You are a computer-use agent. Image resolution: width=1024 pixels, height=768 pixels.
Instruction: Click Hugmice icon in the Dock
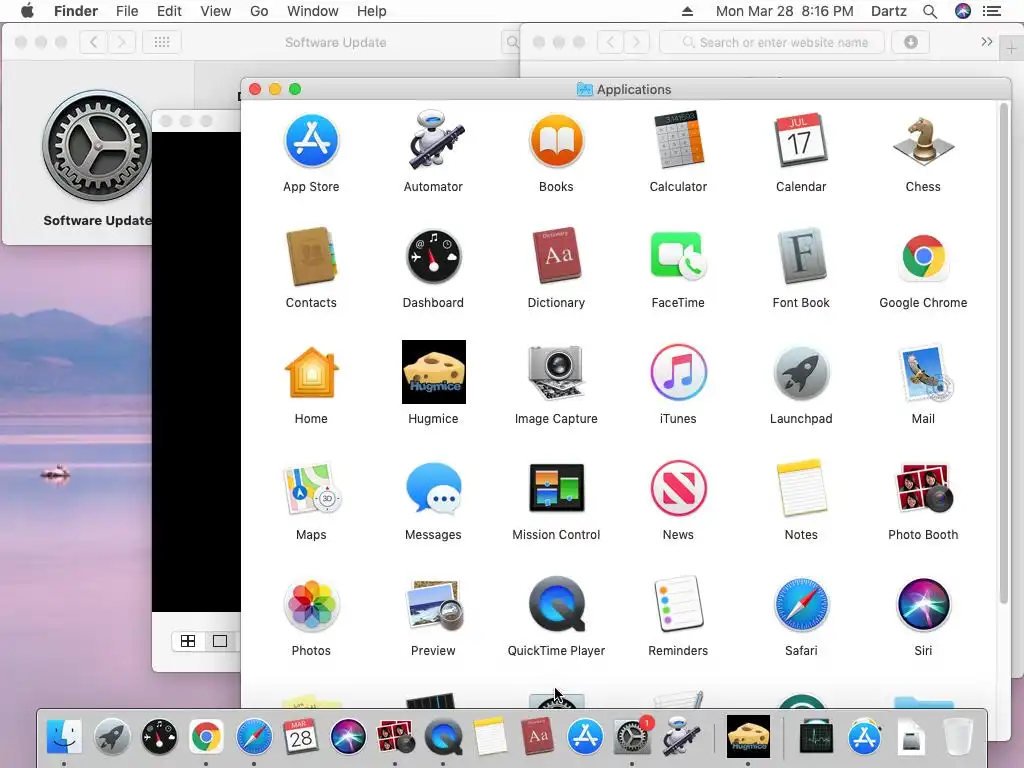point(748,737)
